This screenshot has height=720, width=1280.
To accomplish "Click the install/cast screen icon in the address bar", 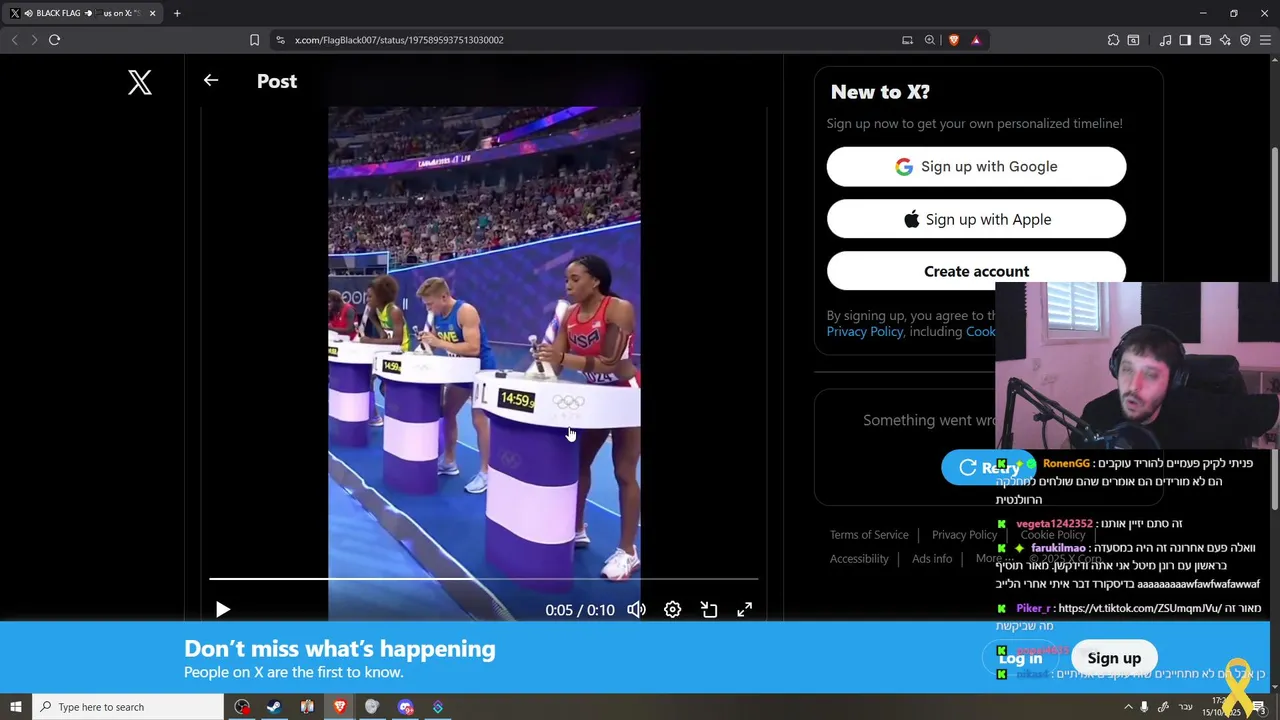I will (907, 40).
